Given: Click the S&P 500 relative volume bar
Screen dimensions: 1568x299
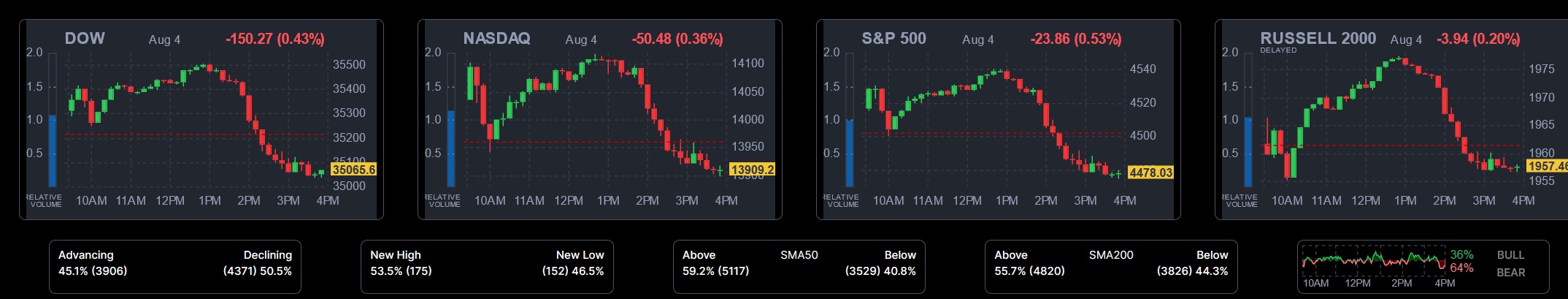Looking at the screenshot, I should click(x=850, y=152).
